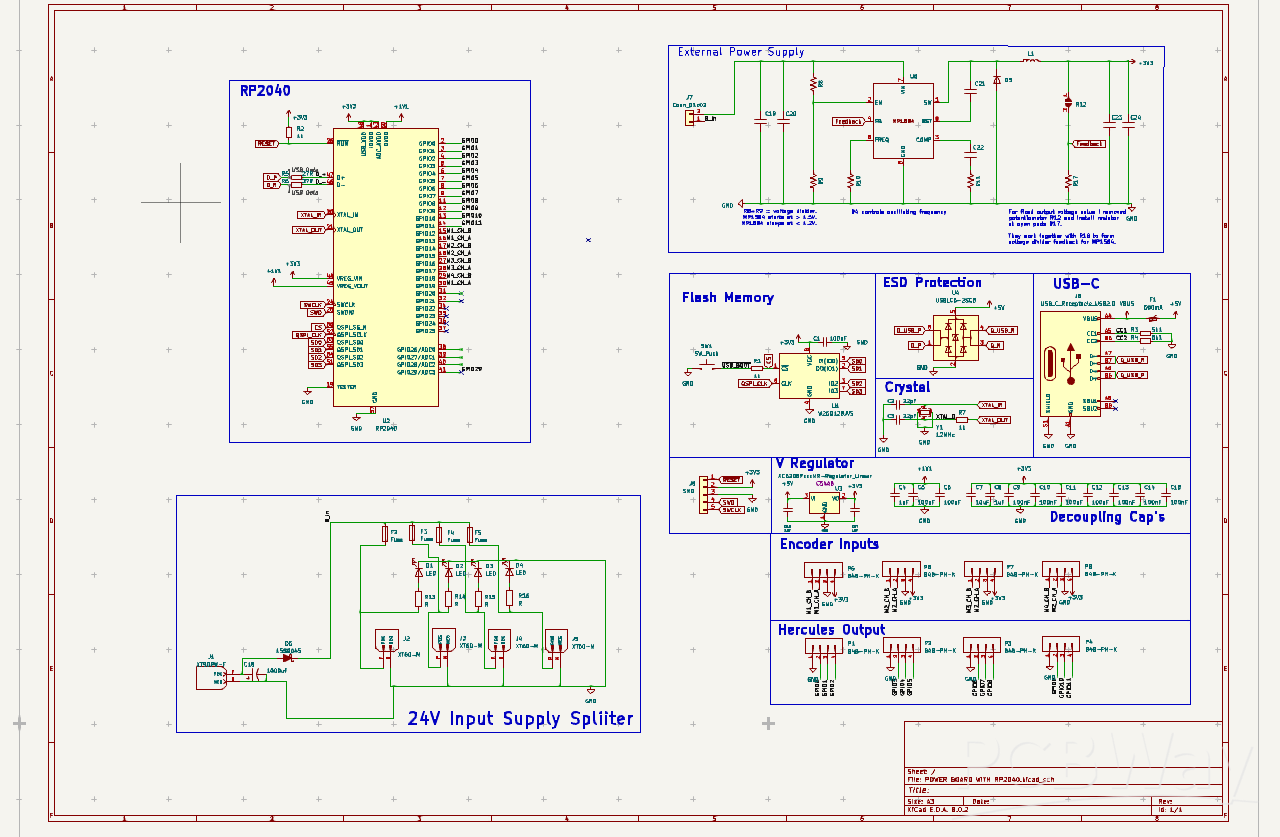Image resolution: width=1280 pixels, height=837 pixels.
Task: Click the USBLC6 ESD protection chip
Action: click(x=955, y=337)
